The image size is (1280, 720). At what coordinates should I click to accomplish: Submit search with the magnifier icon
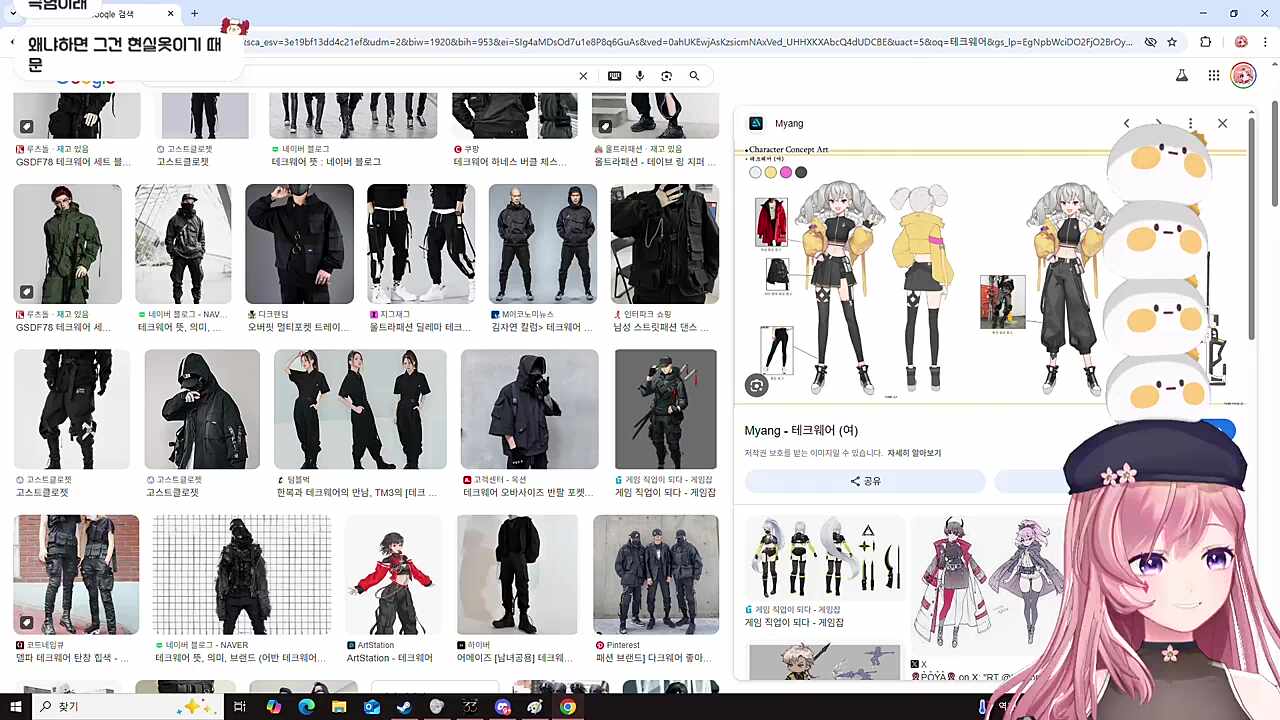tap(694, 76)
